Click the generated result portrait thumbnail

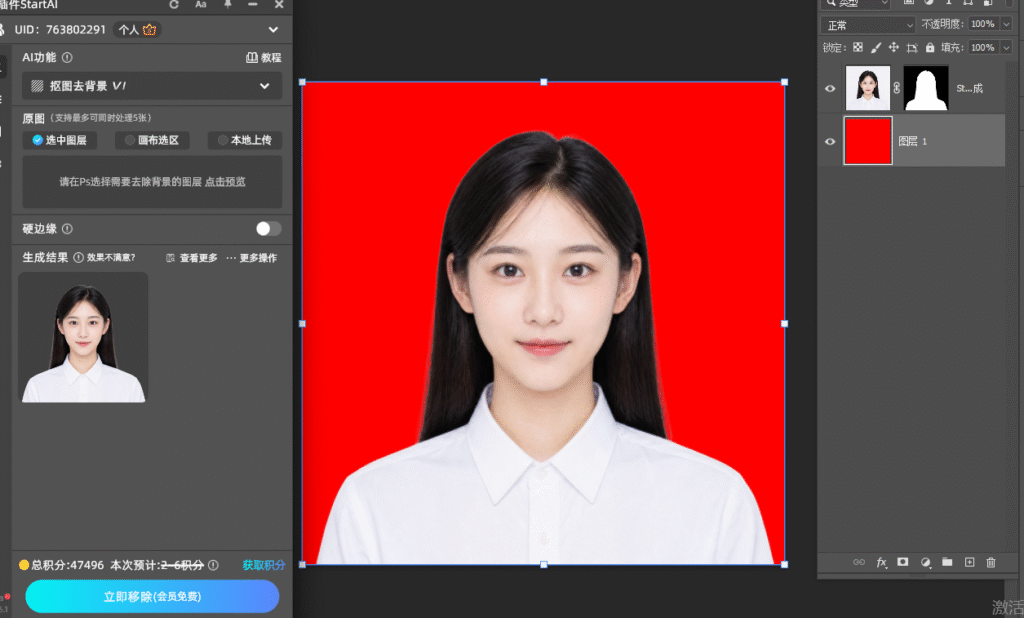tap(83, 337)
